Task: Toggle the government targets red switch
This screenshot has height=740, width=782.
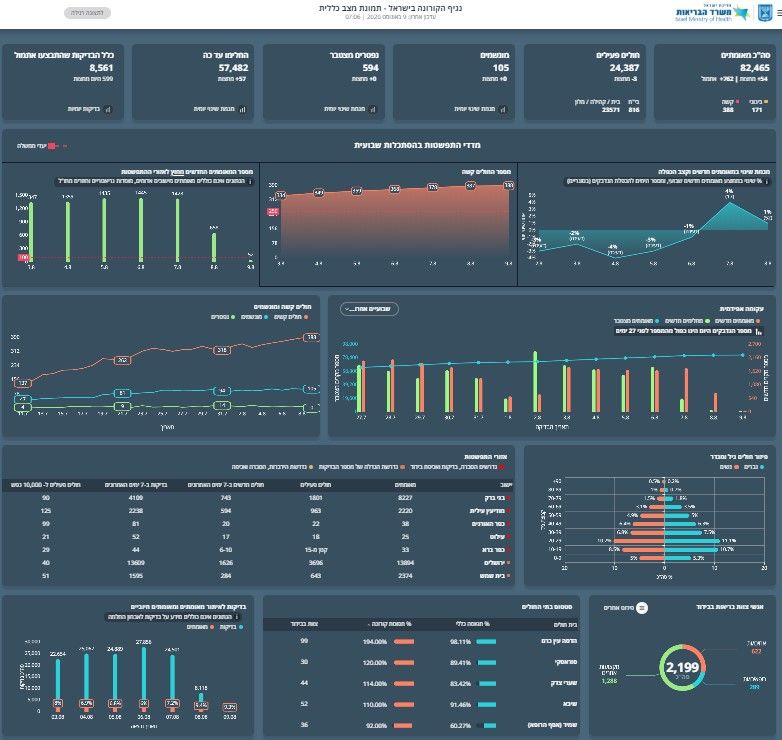Action: [x=53, y=146]
